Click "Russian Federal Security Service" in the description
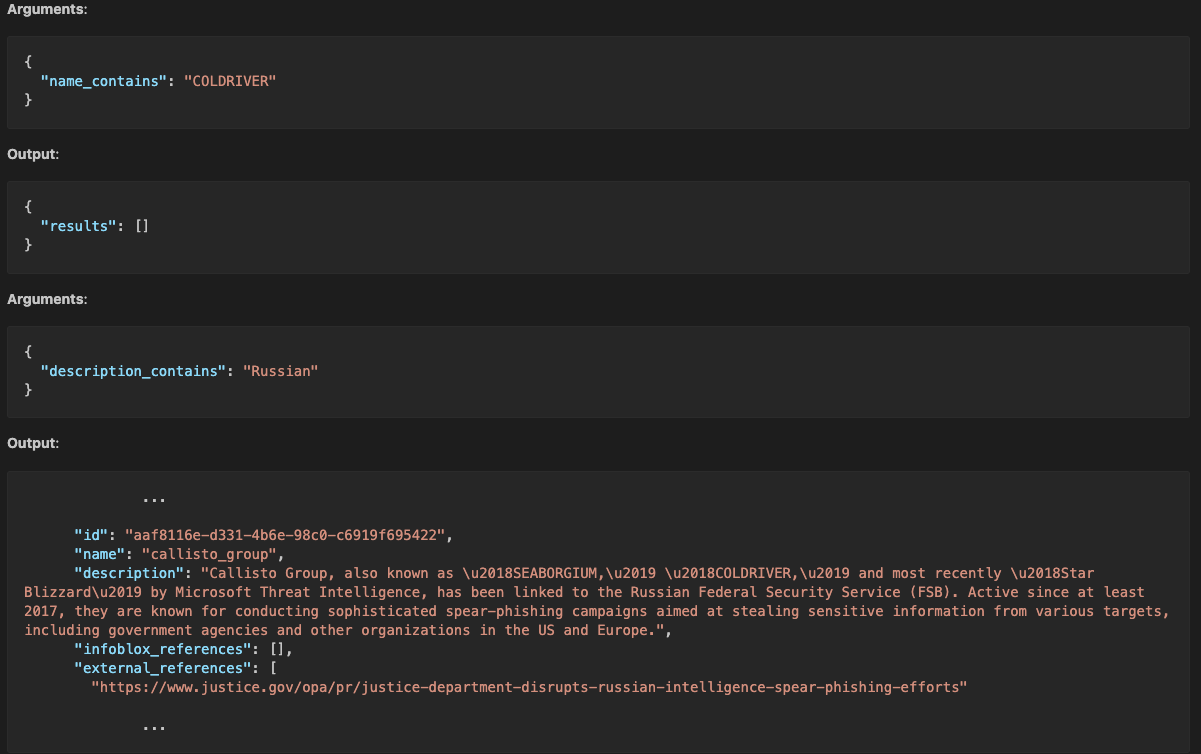Viewport: 1201px width, 754px height. click(x=772, y=592)
